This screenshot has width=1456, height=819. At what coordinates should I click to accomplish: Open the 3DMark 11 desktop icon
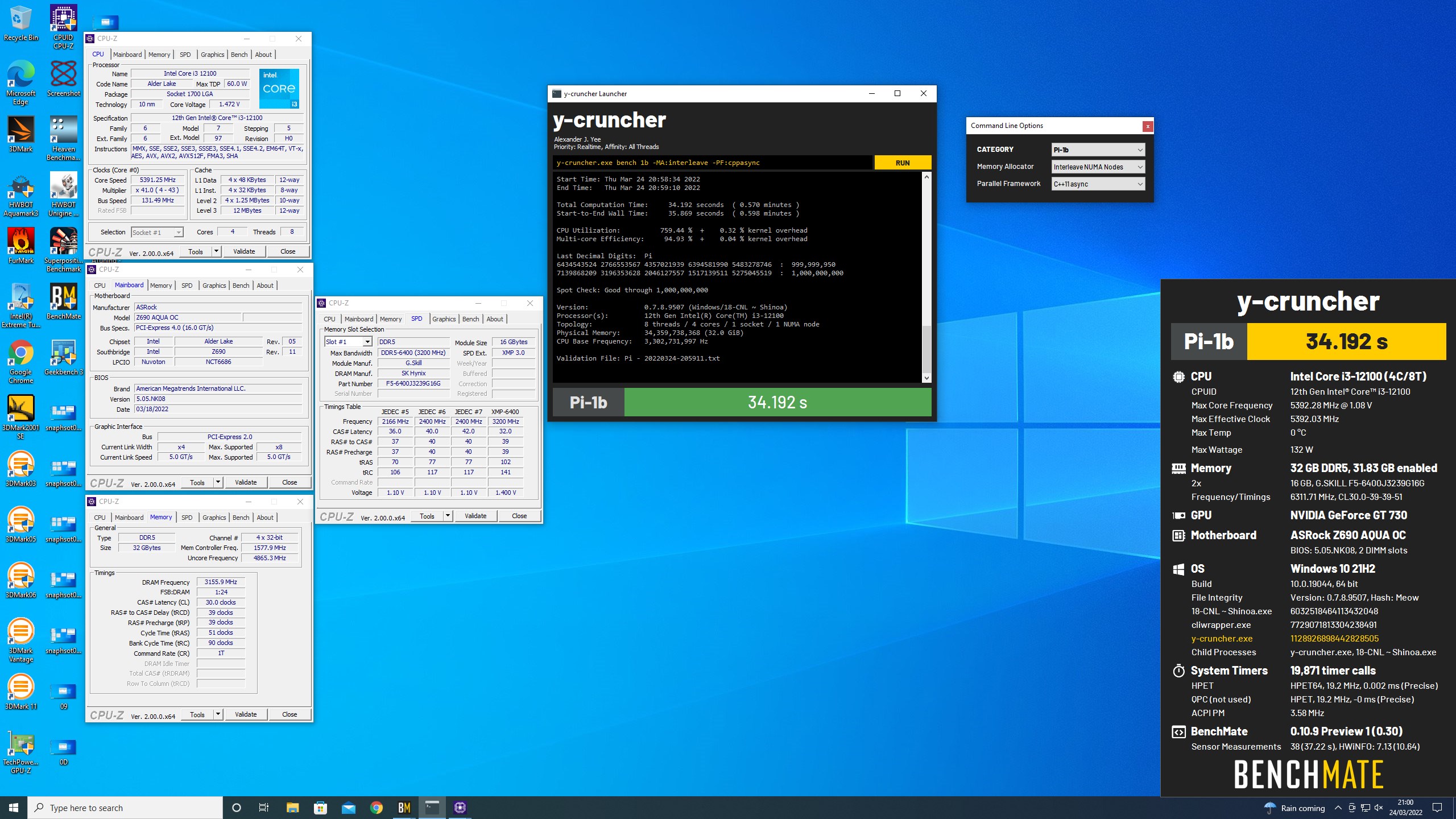coord(20,692)
